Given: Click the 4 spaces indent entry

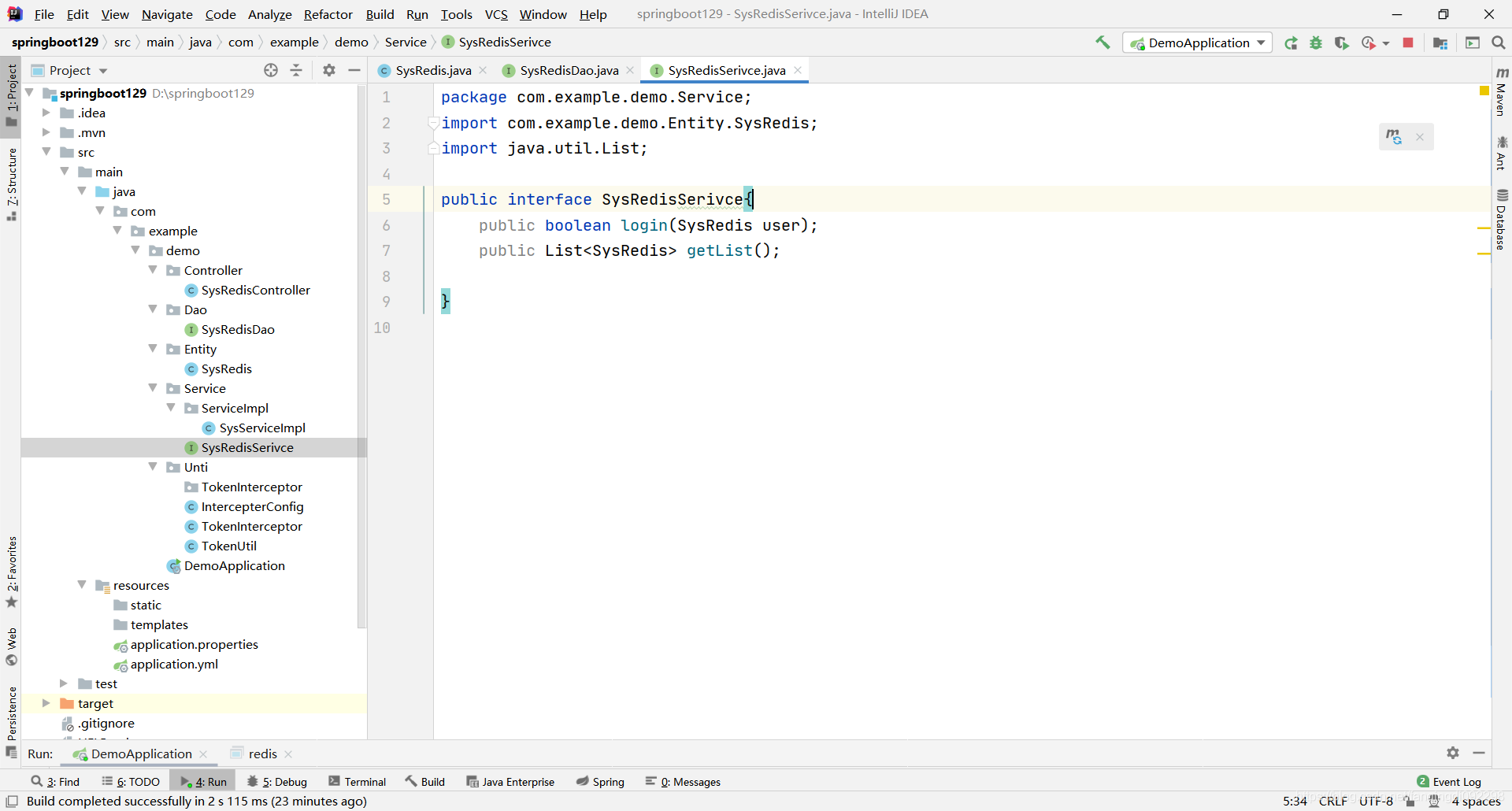Looking at the screenshot, I should click(x=1476, y=801).
